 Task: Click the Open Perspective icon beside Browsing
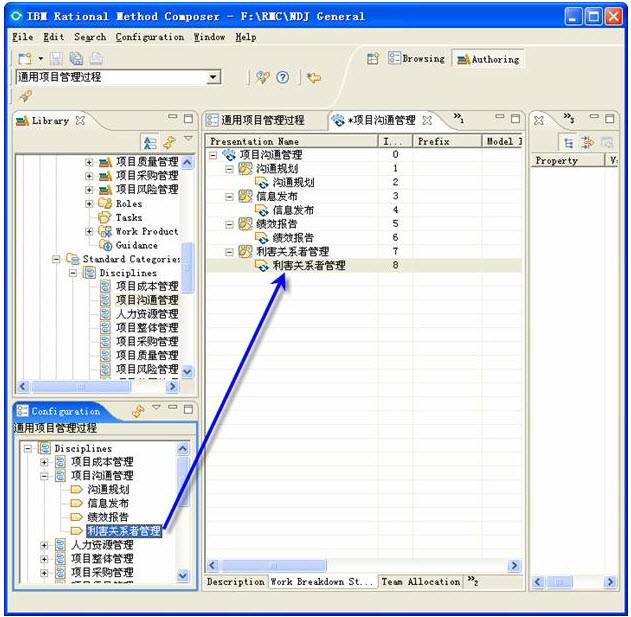coord(373,59)
